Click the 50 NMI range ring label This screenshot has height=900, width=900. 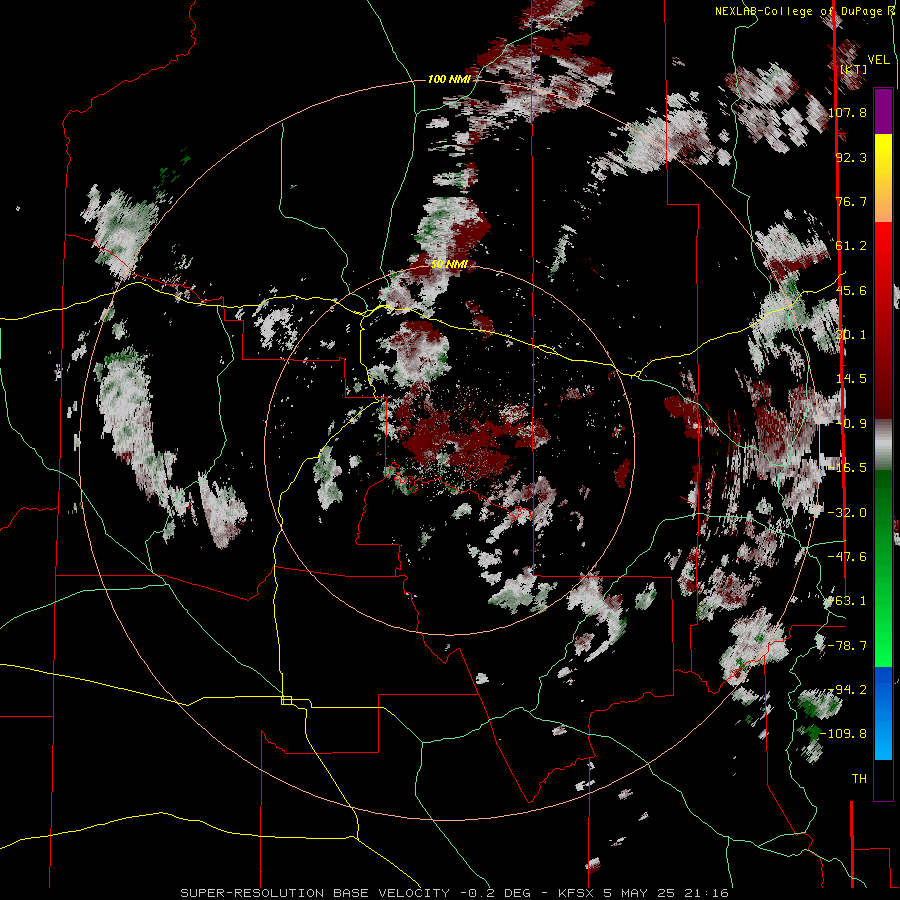click(449, 264)
